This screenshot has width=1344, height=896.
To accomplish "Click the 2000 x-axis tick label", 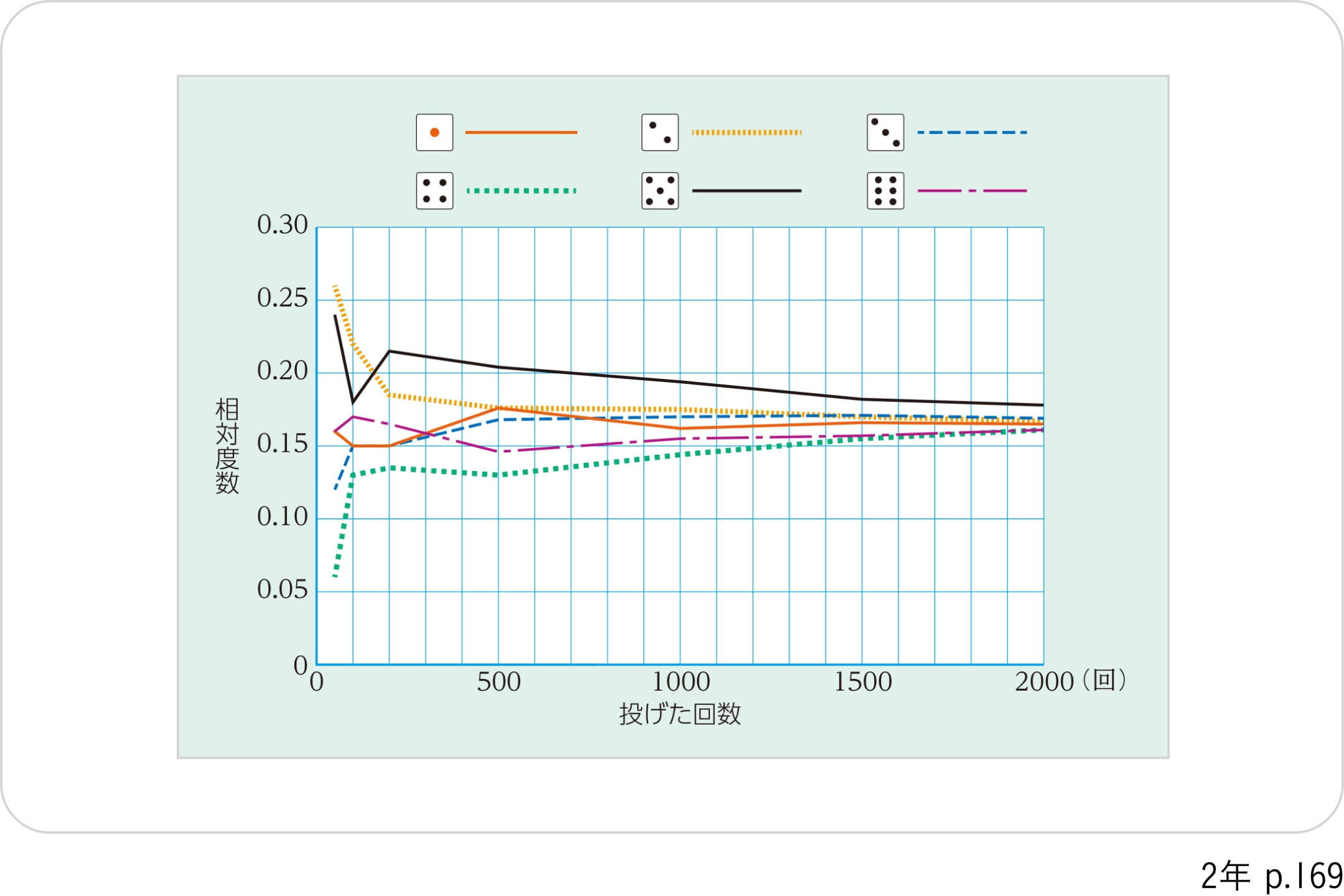I will tap(1044, 683).
